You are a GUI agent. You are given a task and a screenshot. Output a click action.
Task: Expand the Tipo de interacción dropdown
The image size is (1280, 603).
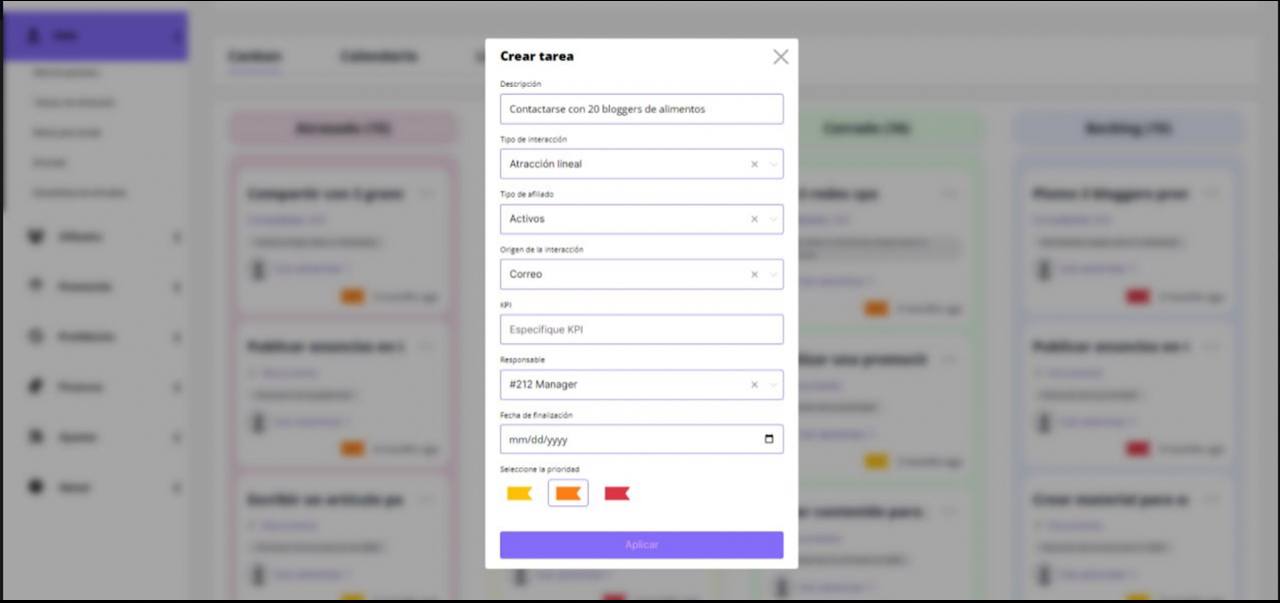coord(773,164)
